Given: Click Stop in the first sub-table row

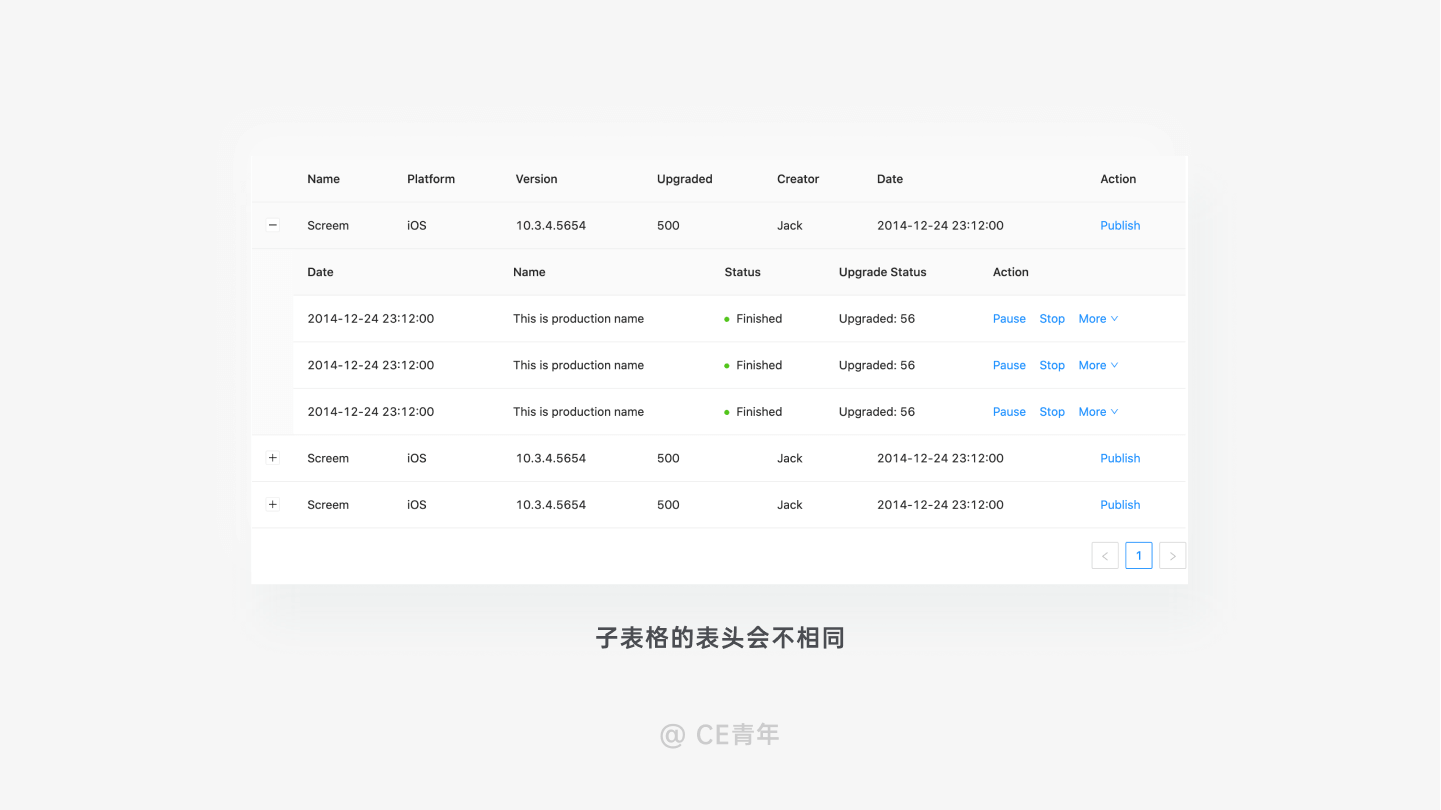Looking at the screenshot, I should point(1052,319).
